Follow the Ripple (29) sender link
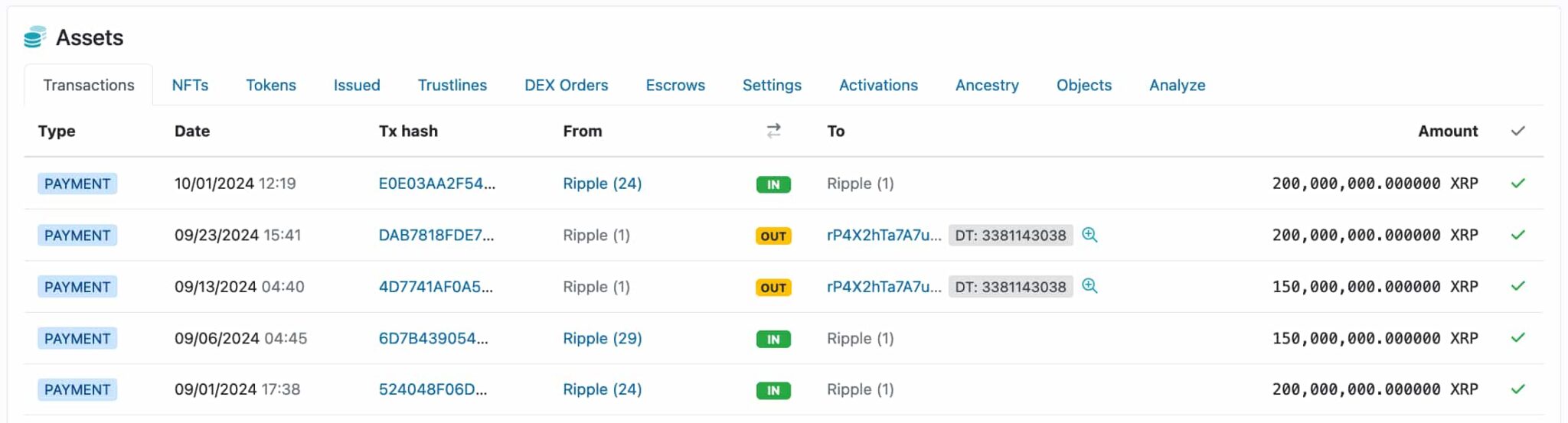Image resolution: width=1568 pixels, height=423 pixels. [602, 338]
